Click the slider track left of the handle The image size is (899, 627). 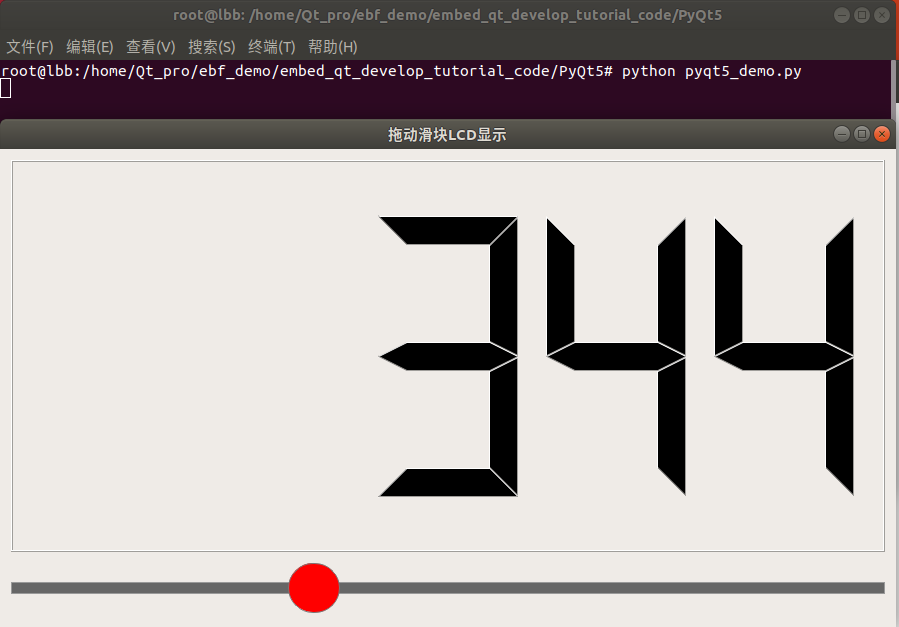150,588
